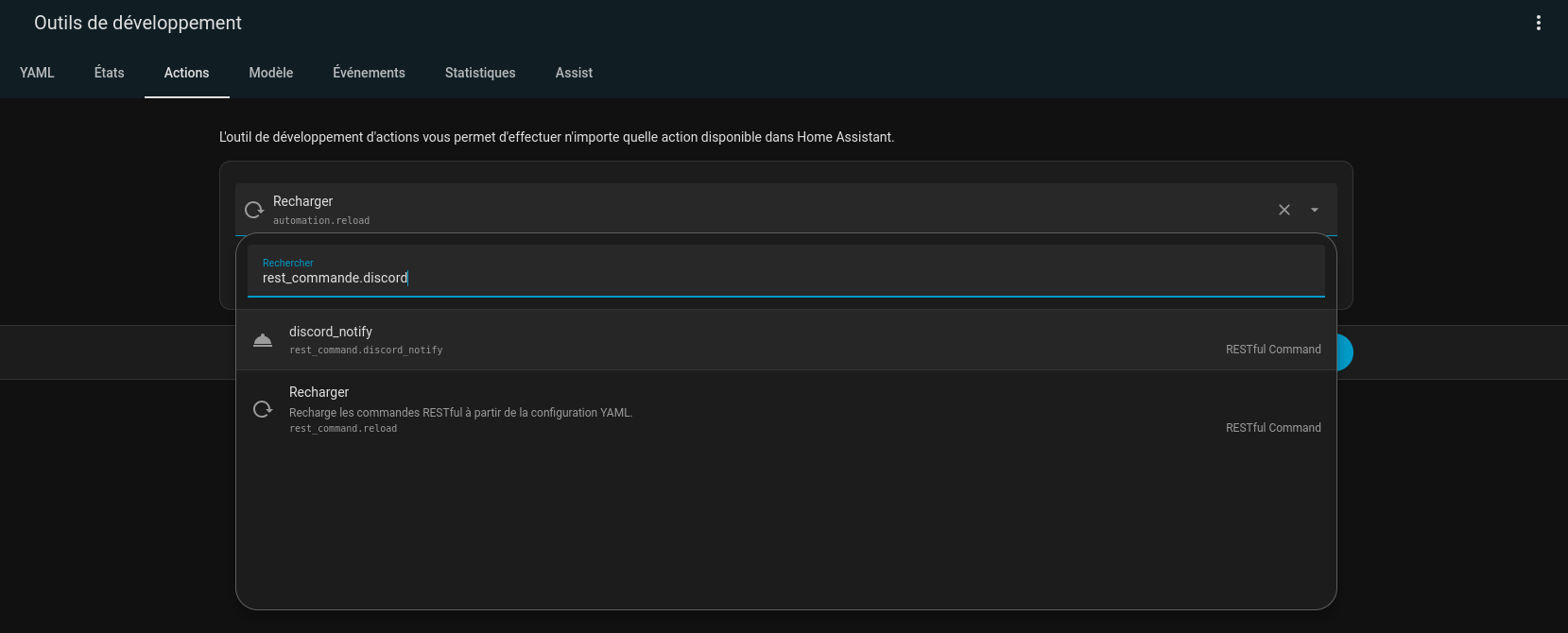1568x633 pixels.
Task: Select the Actions tab
Action: click(x=187, y=73)
